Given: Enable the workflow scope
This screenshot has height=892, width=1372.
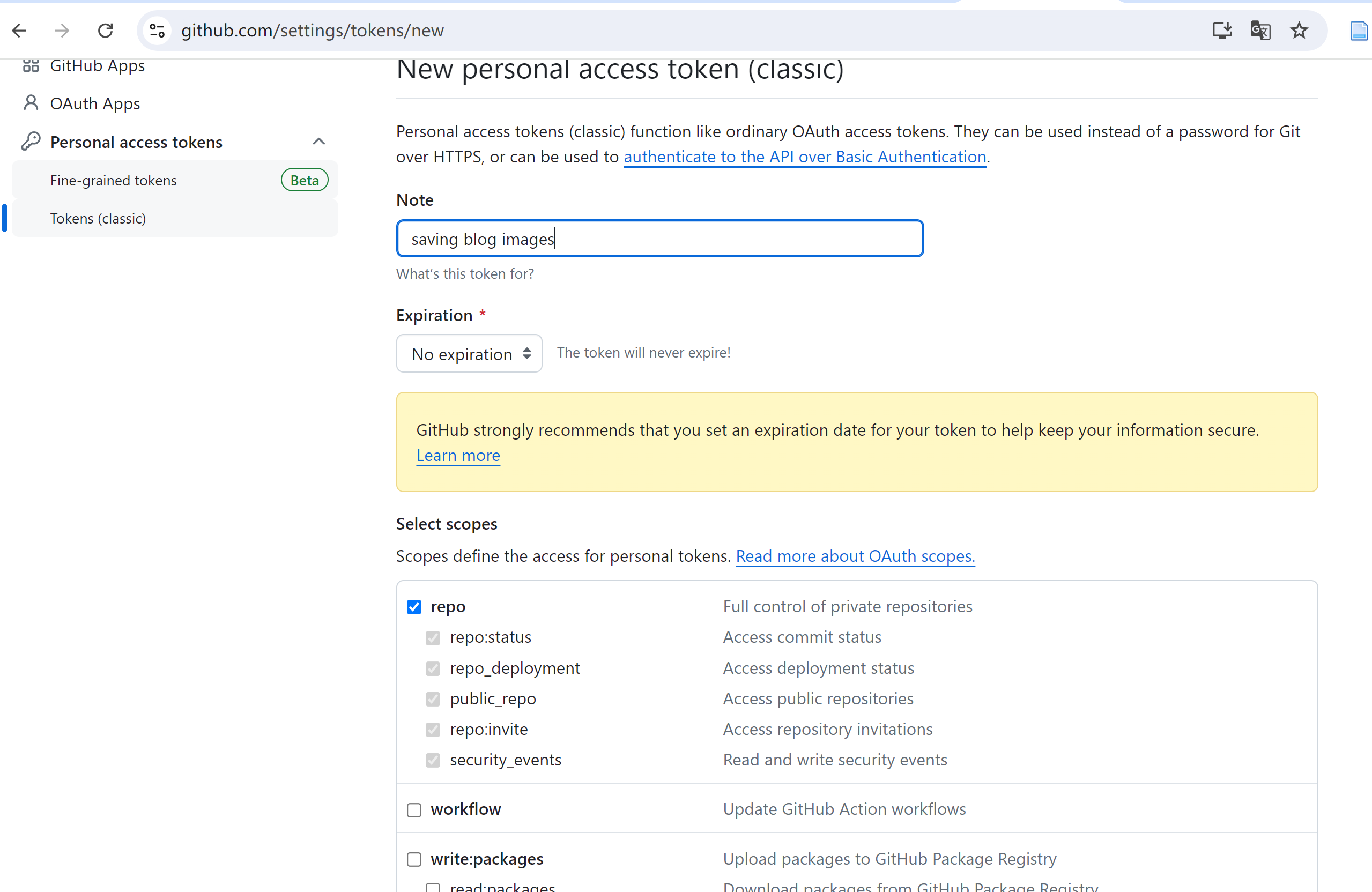Looking at the screenshot, I should click(414, 809).
